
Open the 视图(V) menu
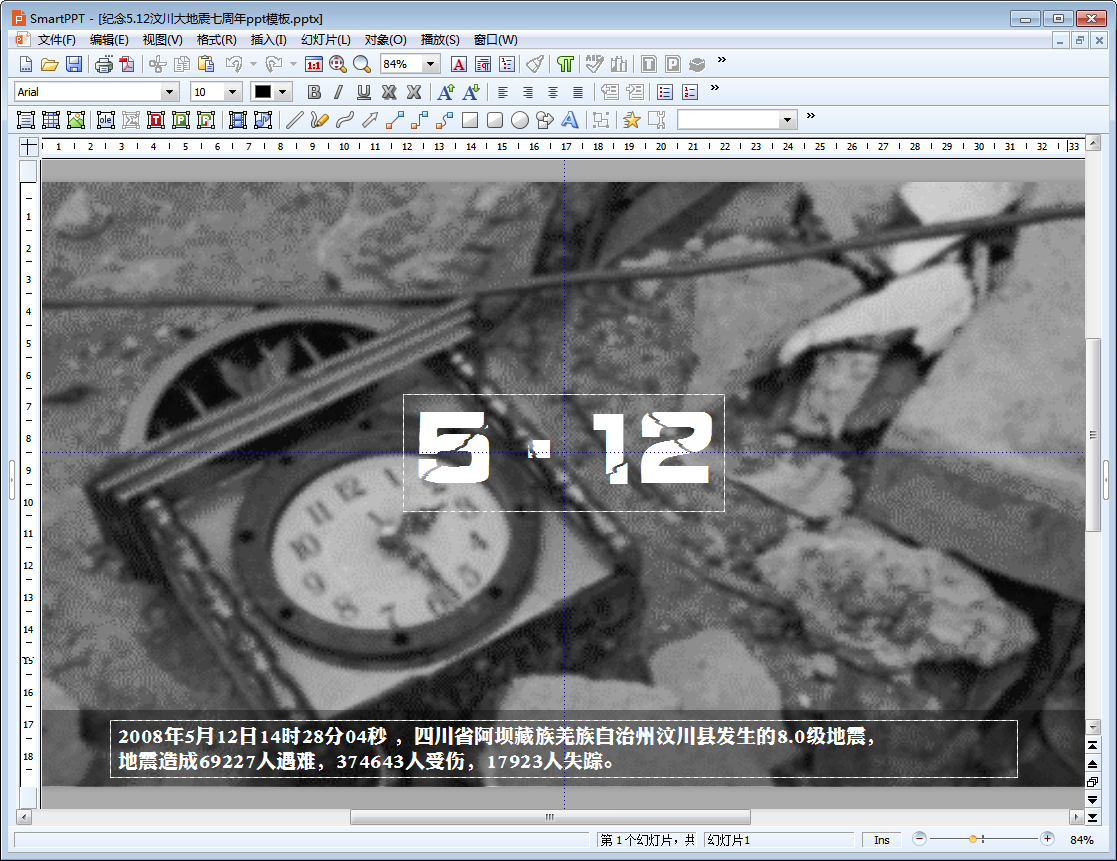pyautogui.click(x=162, y=40)
